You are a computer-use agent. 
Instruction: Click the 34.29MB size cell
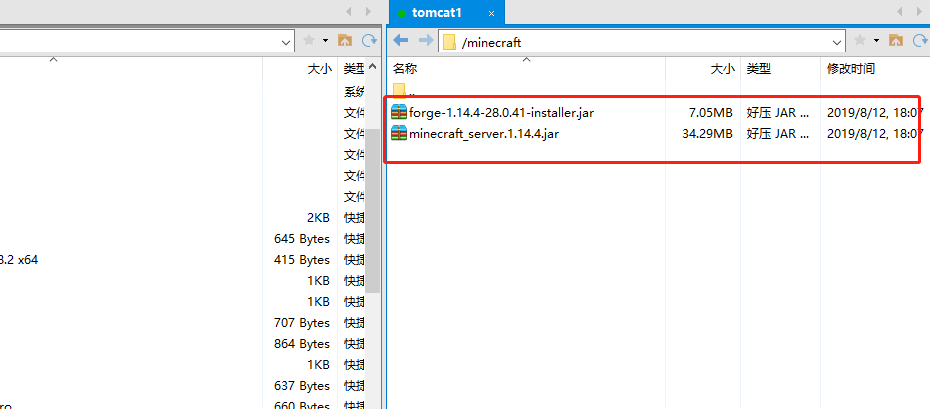pos(707,134)
